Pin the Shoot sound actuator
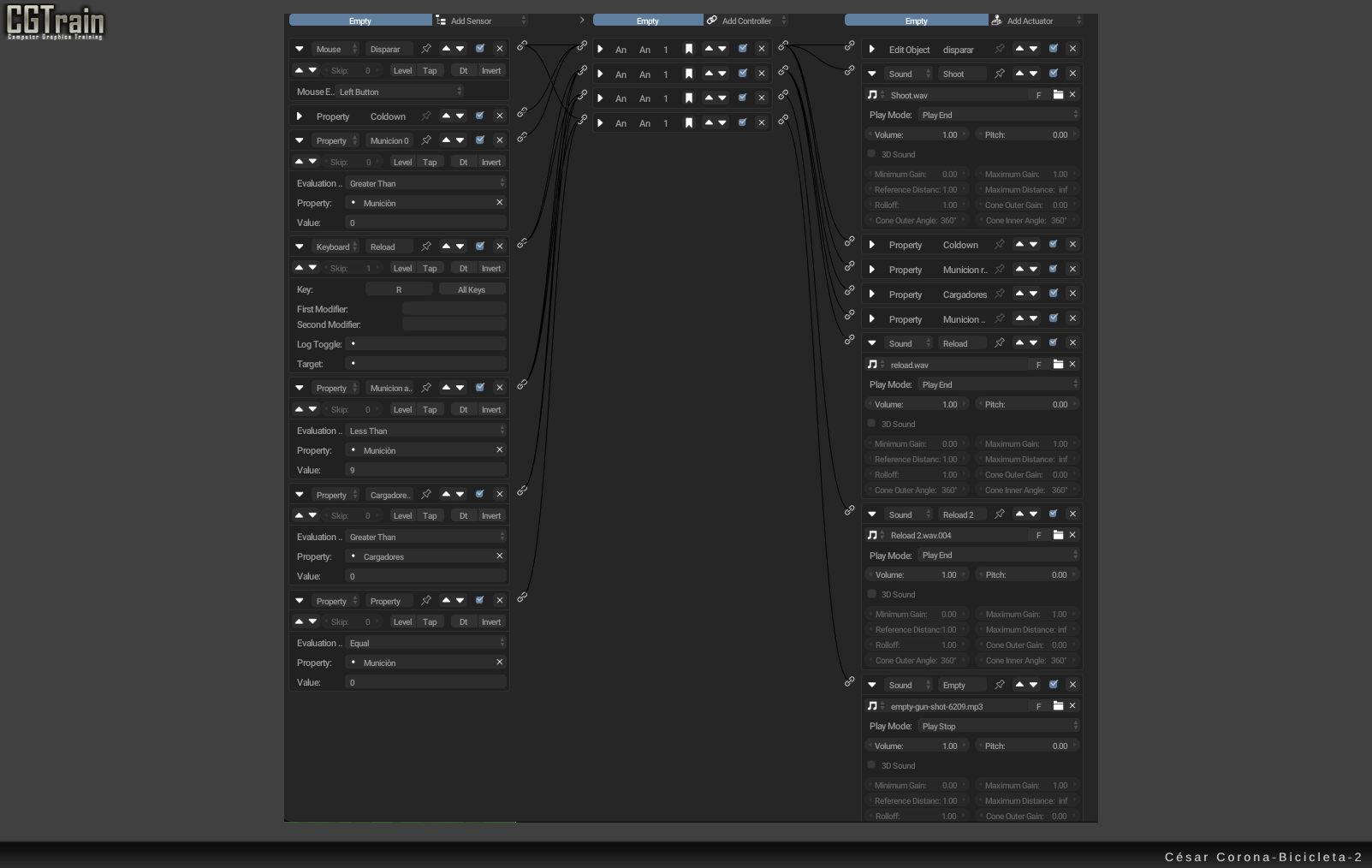 (x=1000, y=74)
